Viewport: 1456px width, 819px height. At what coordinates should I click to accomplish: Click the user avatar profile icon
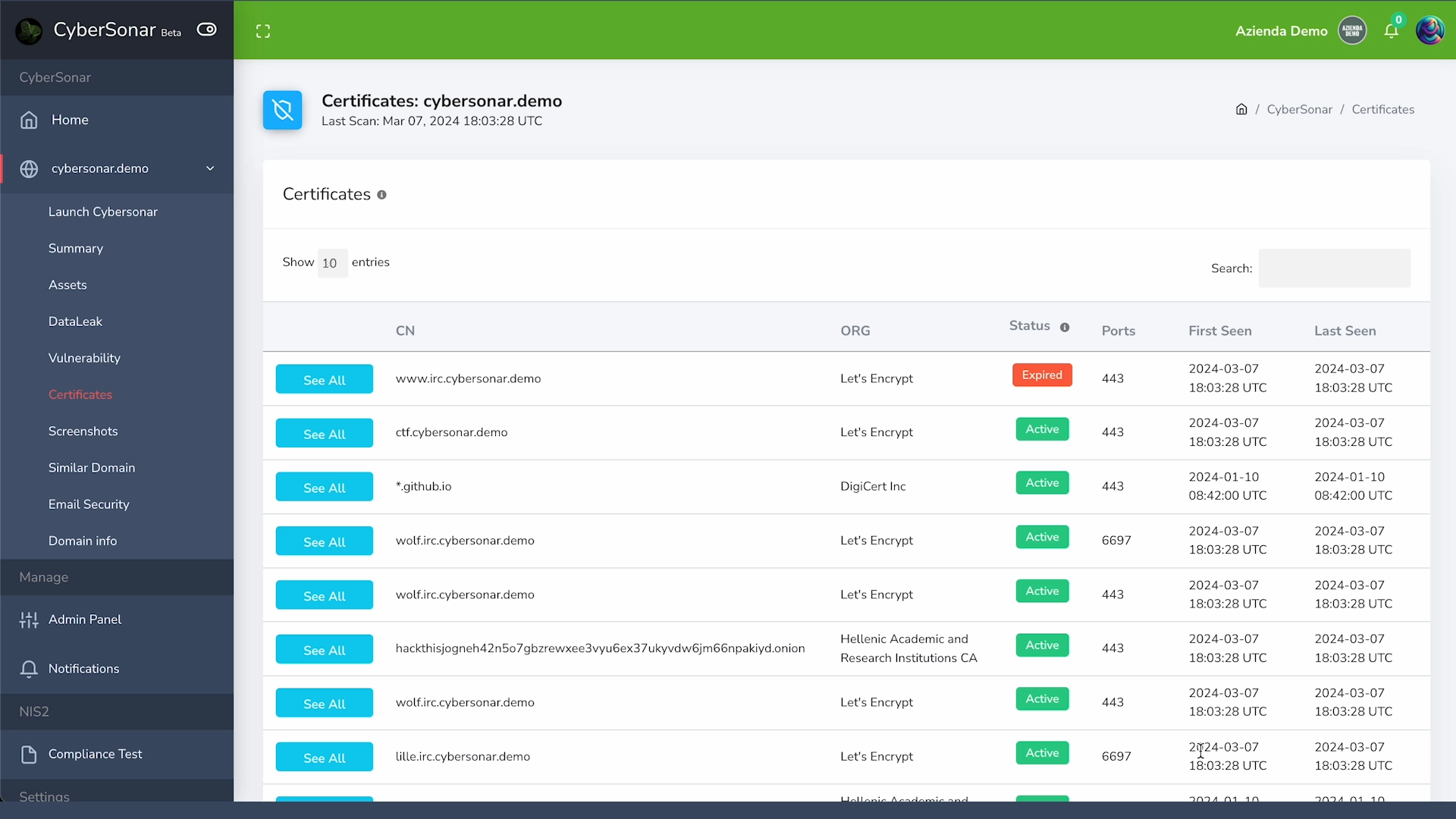(1428, 30)
